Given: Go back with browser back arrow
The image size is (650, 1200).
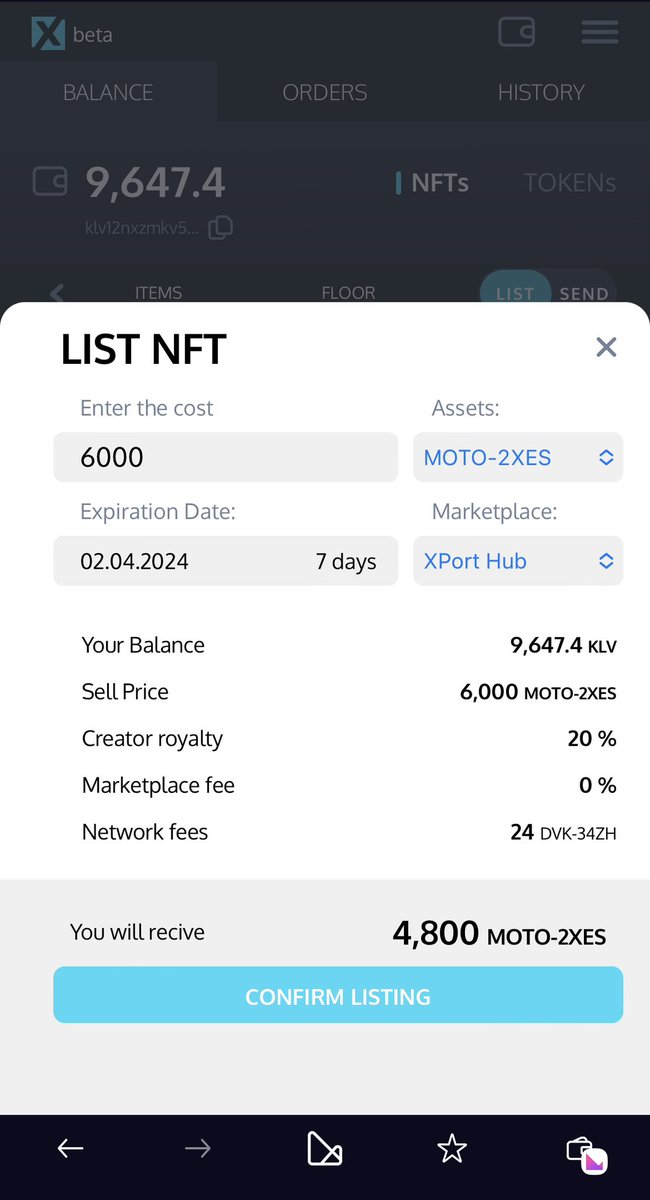Looking at the screenshot, I should (x=70, y=1149).
